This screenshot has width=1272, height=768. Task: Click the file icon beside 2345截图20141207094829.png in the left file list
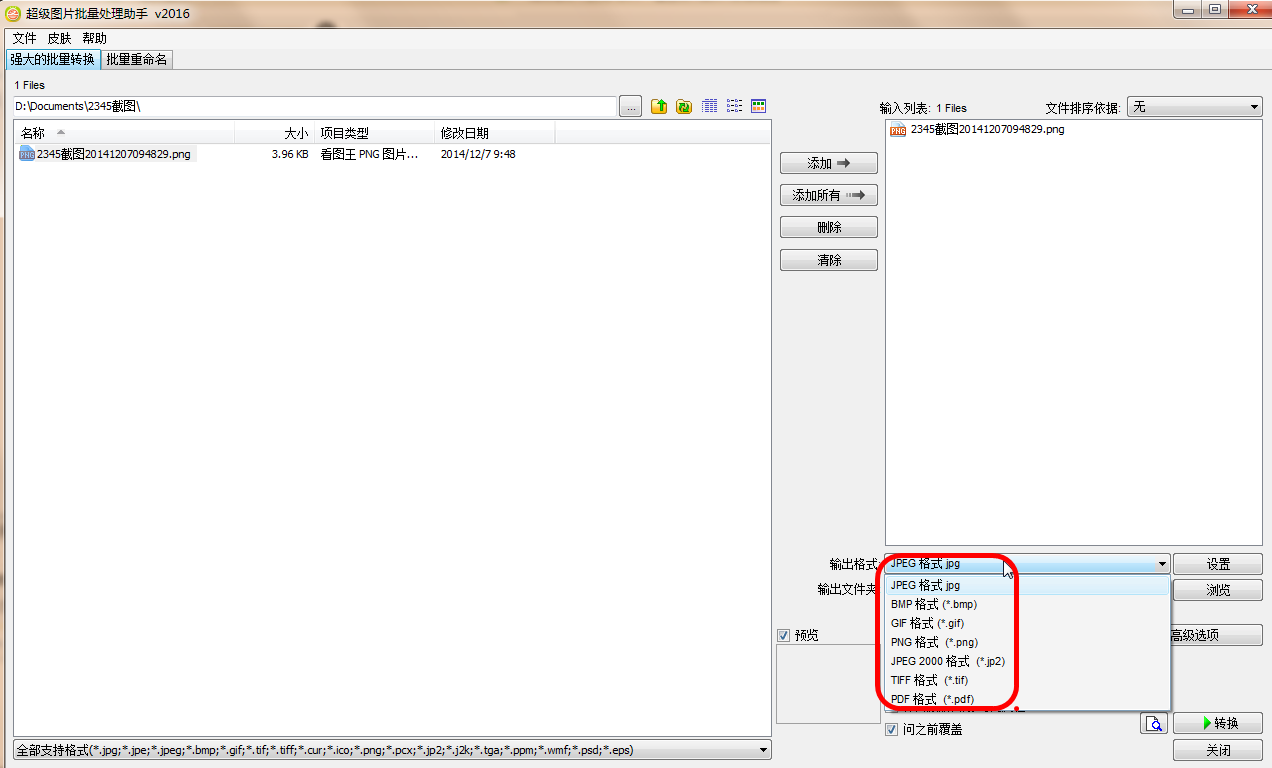coord(27,154)
